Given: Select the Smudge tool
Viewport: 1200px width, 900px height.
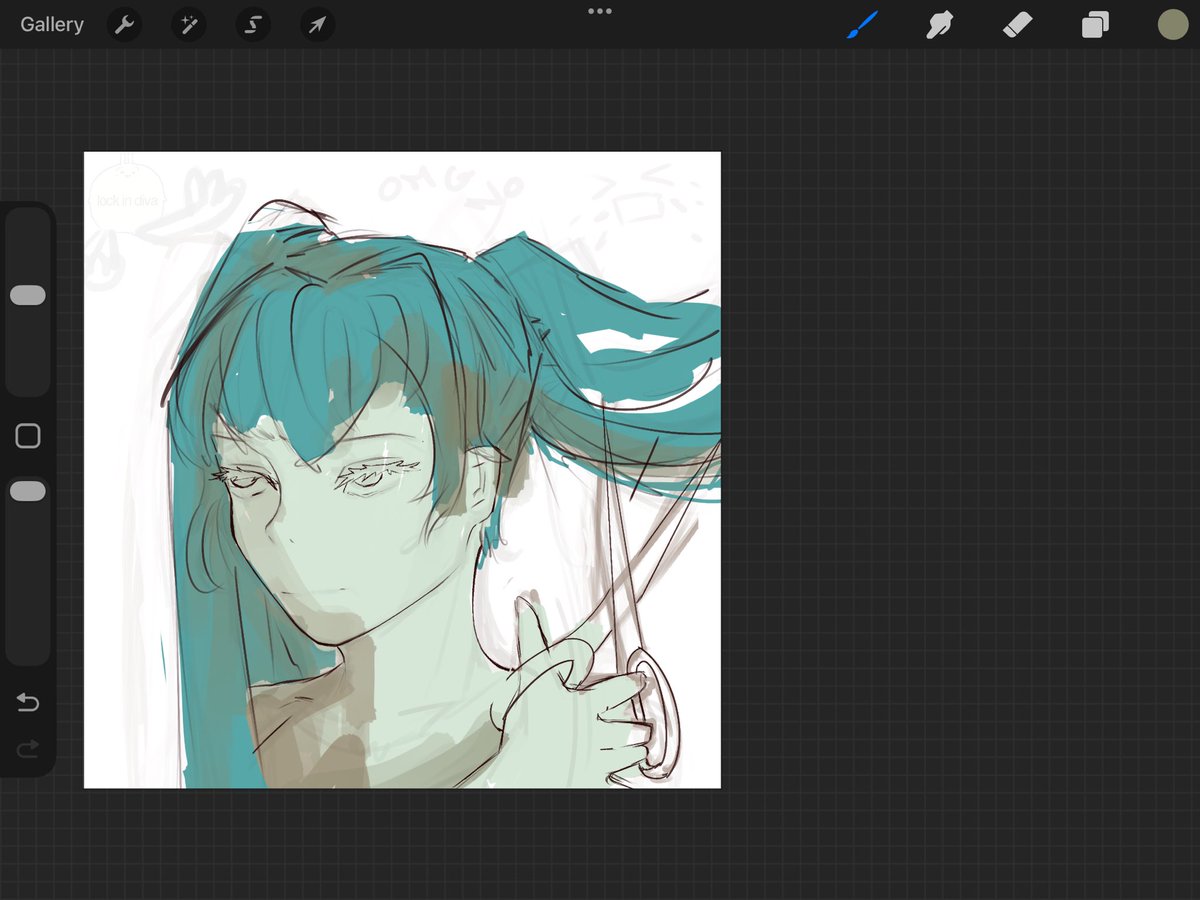Looking at the screenshot, I should [939, 25].
